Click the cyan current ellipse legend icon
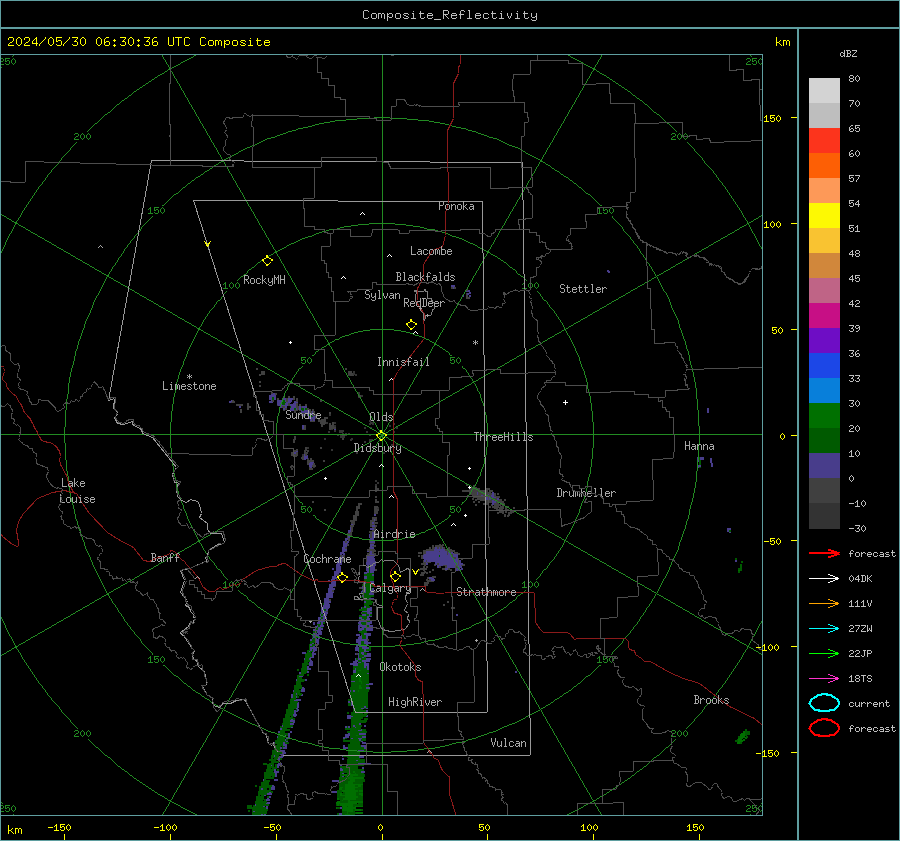Screen dimensions: 900x841 point(824,703)
